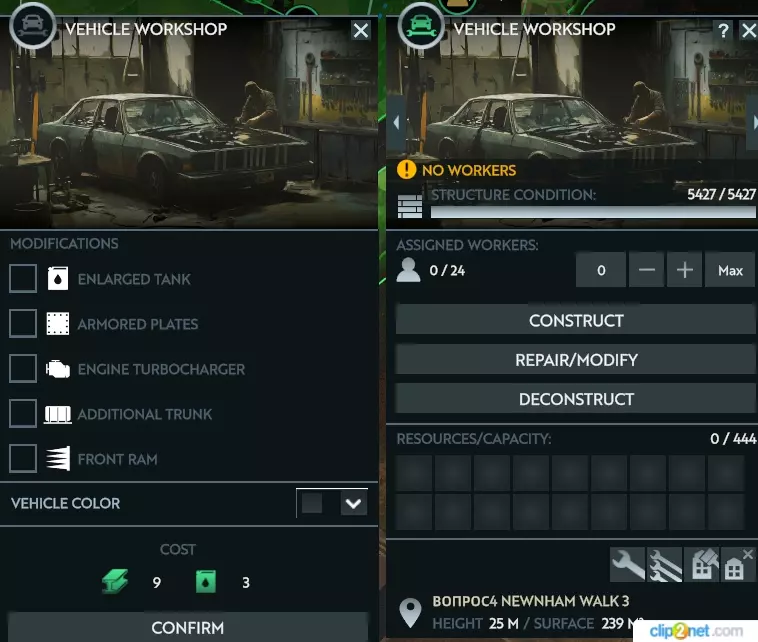758x642 pixels.
Task: Click the vehicle color swatch
Action: point(312,503)
